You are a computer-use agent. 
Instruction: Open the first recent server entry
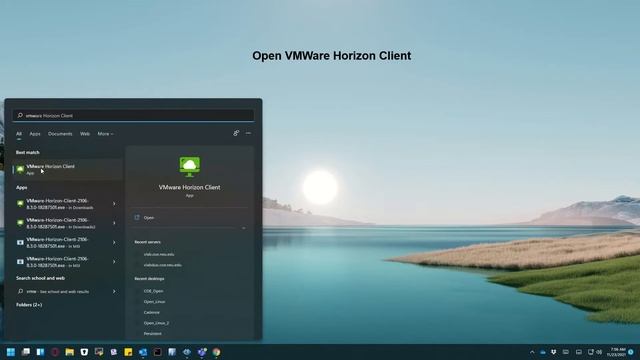click(159, 254)
